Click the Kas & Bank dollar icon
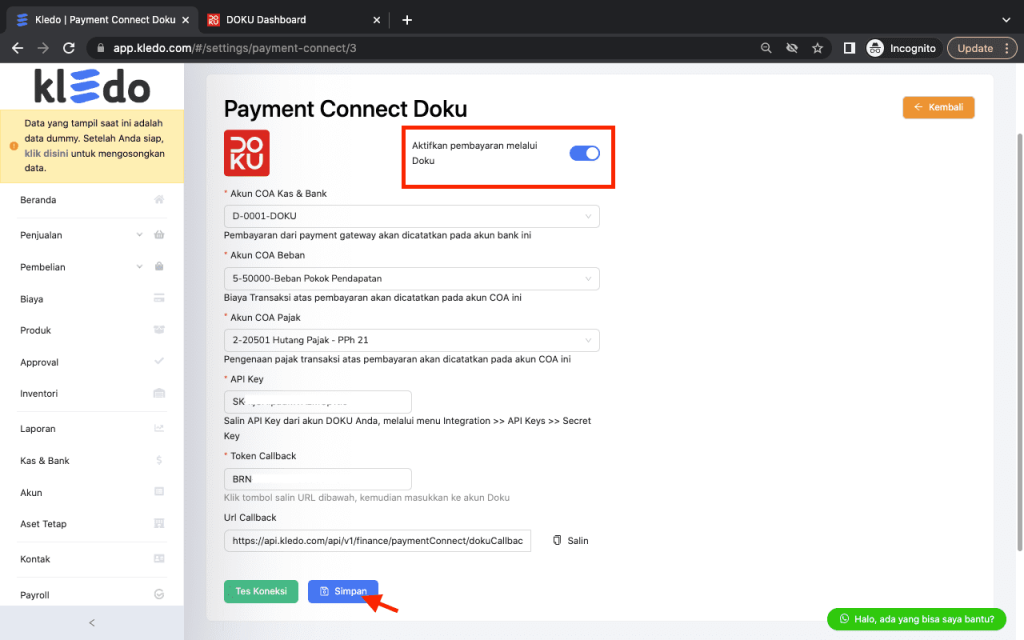The image size is (1024, 640). [x=159, y=460]
